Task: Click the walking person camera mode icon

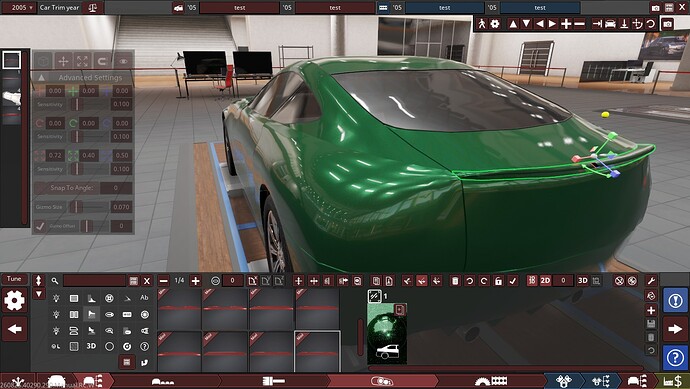Action: pos(482,24)
